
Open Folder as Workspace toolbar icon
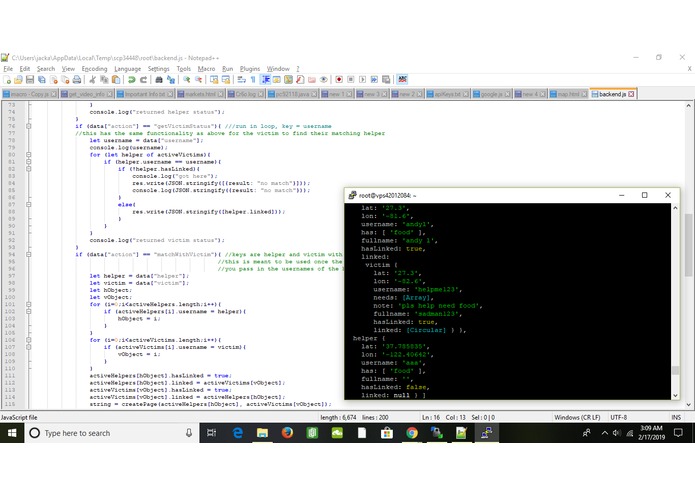click(x=312, y=80)
